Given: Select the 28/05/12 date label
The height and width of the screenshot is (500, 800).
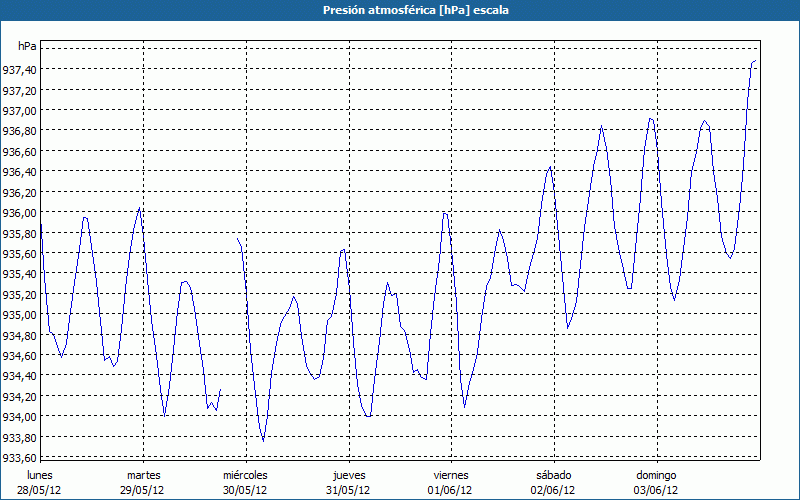Looking at the screenshot, I should (40, 490).
